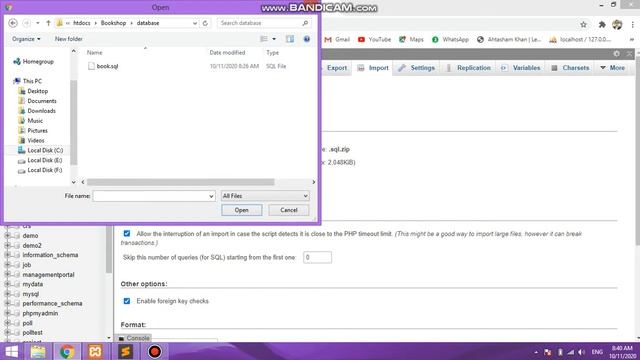Screen dimensions: 640x360
Task: Expand the mysql database node
Action: [x=7, y=294]
